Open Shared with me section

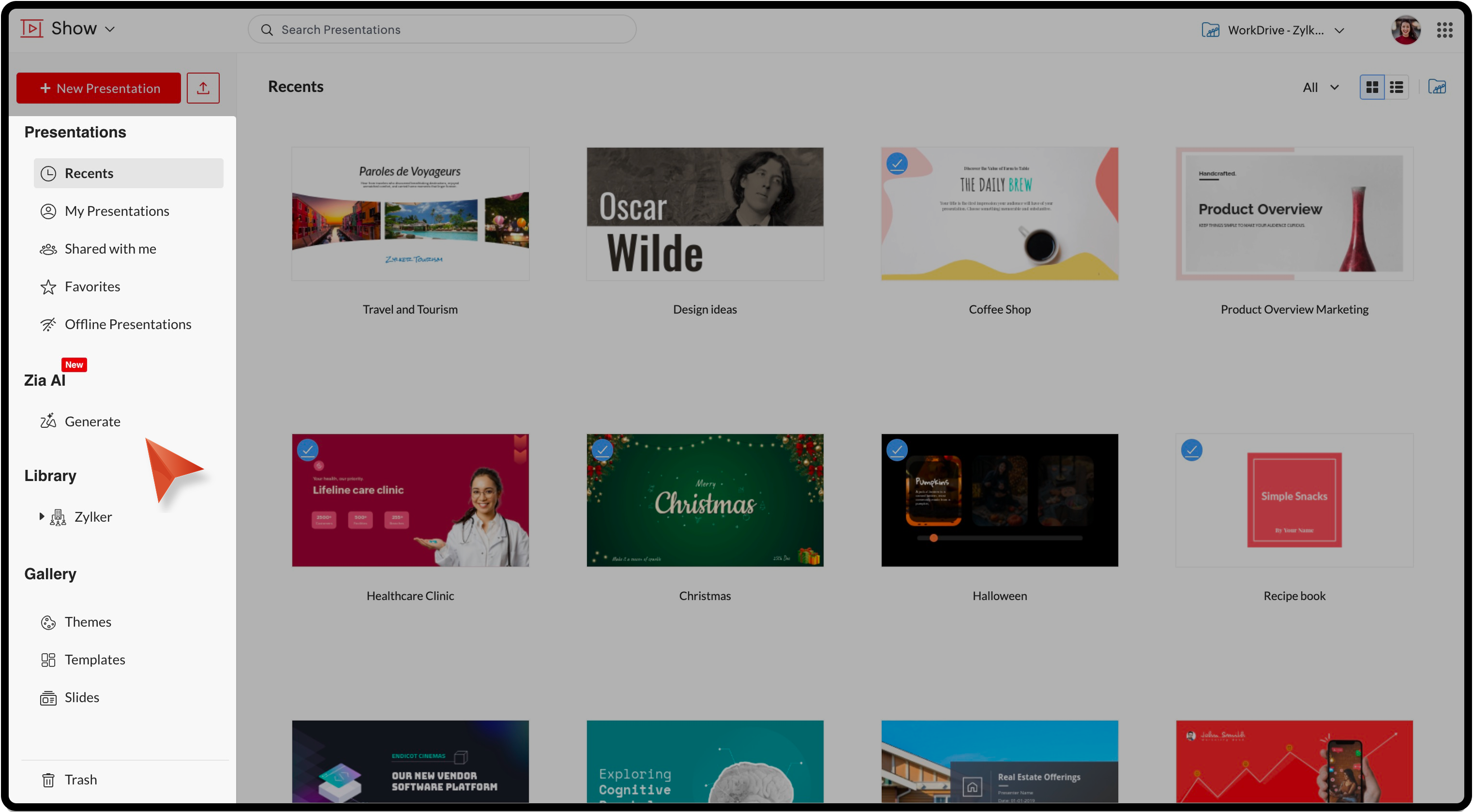(x=110, y=249)
